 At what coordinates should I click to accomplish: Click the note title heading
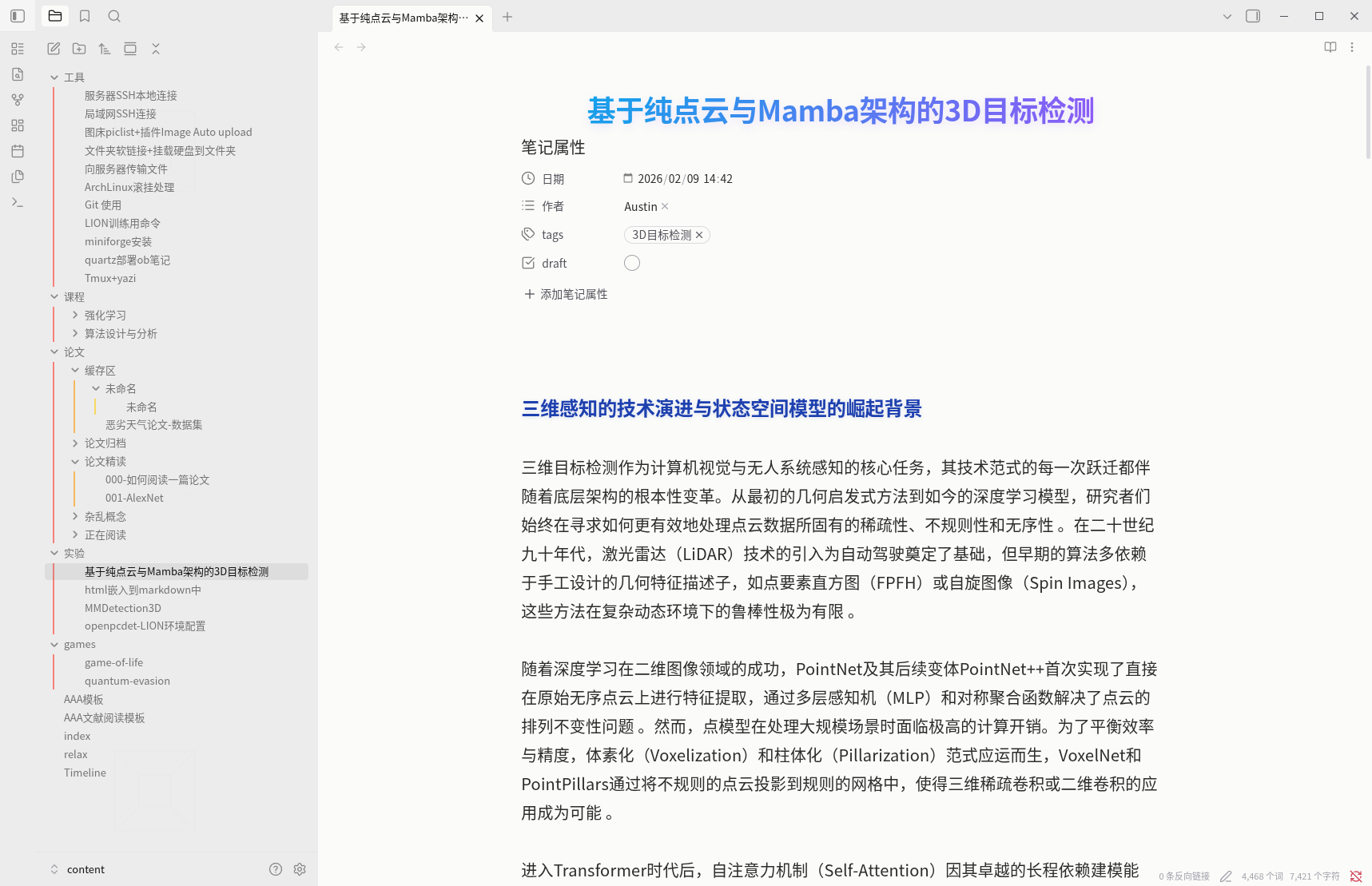(x=840, y=110)
